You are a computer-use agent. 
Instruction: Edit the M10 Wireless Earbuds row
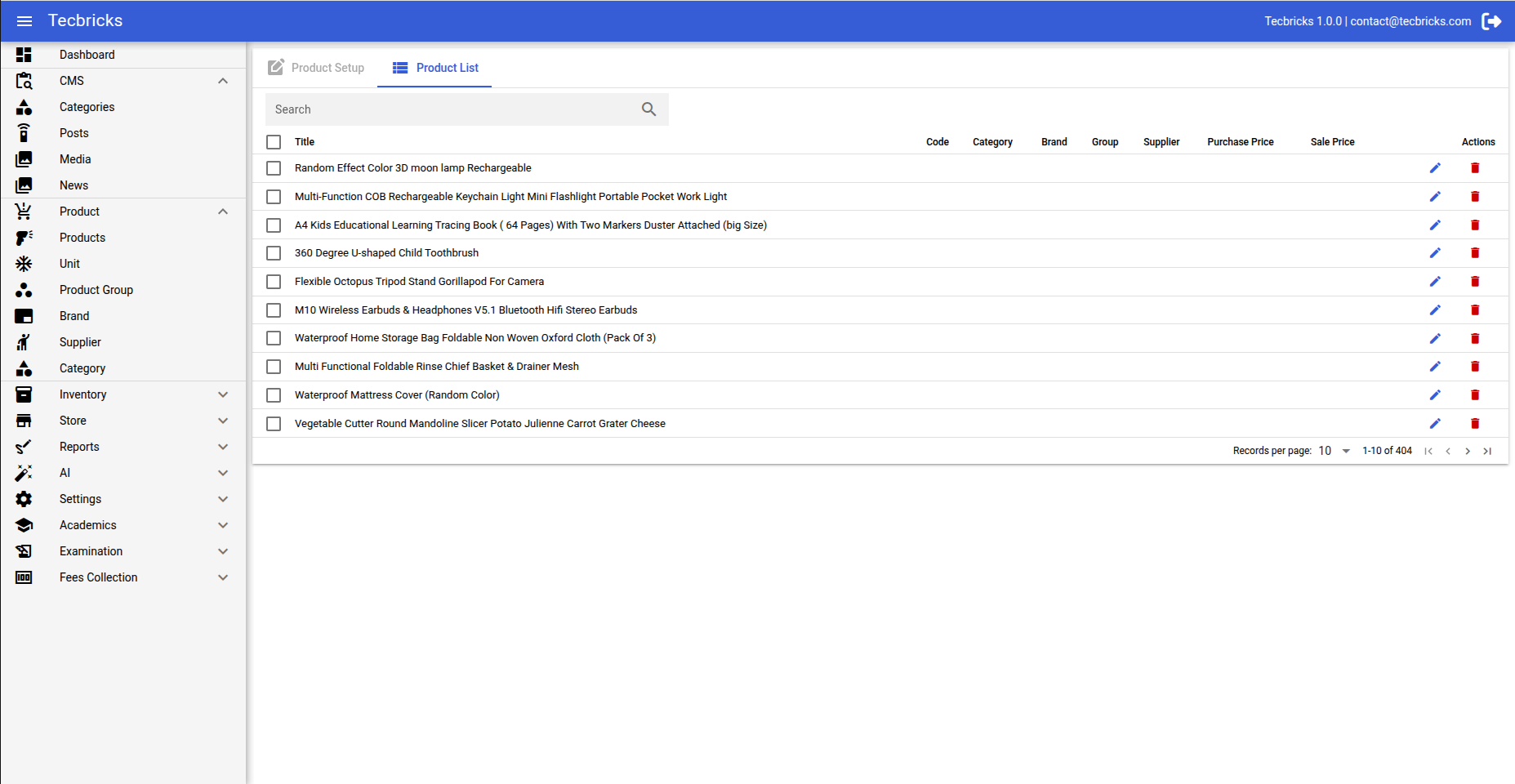click(1435, 310)
